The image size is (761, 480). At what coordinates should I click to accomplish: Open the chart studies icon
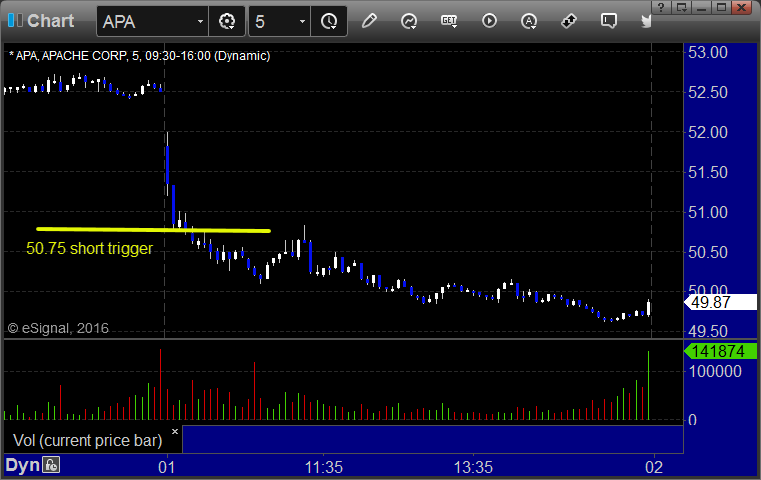[409, 21]
